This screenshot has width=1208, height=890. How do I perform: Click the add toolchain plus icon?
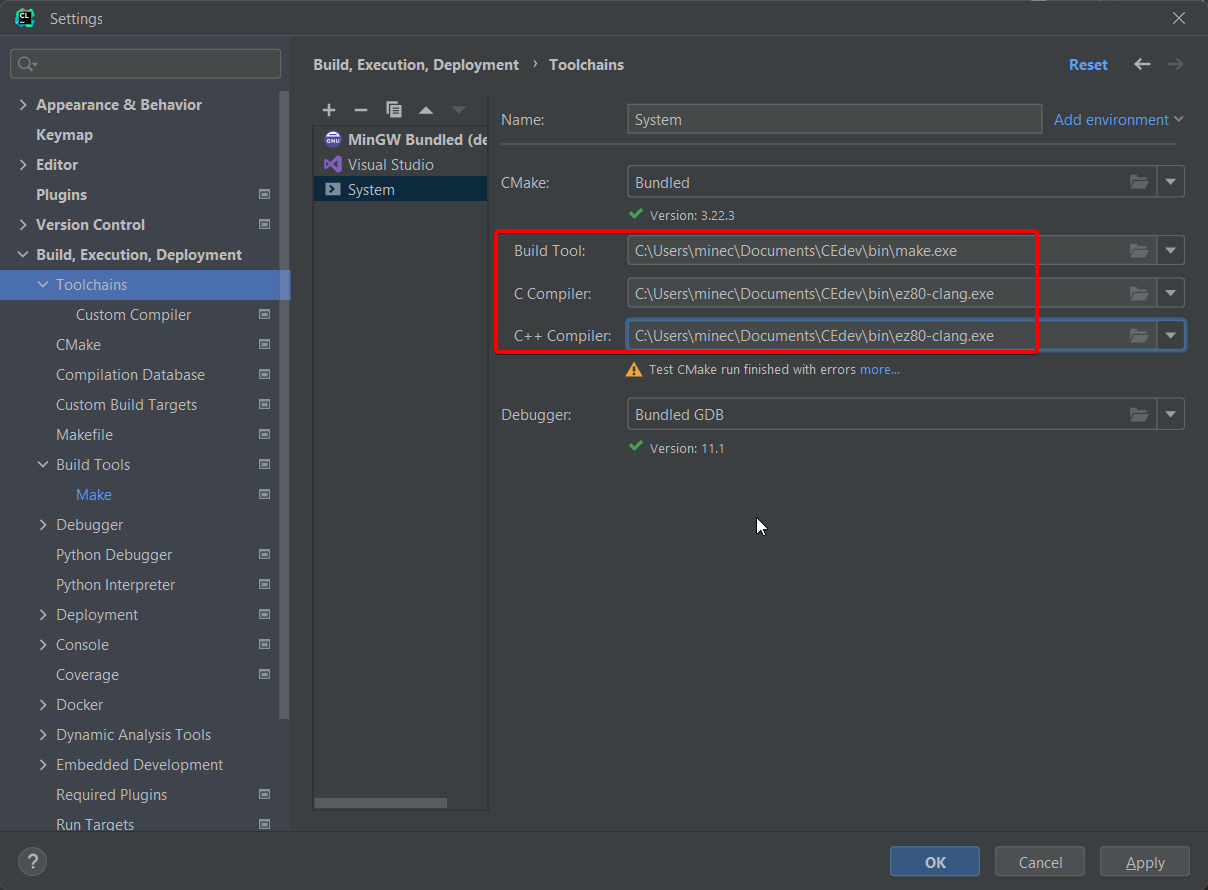pyautogui.click(x=329, y=109)
